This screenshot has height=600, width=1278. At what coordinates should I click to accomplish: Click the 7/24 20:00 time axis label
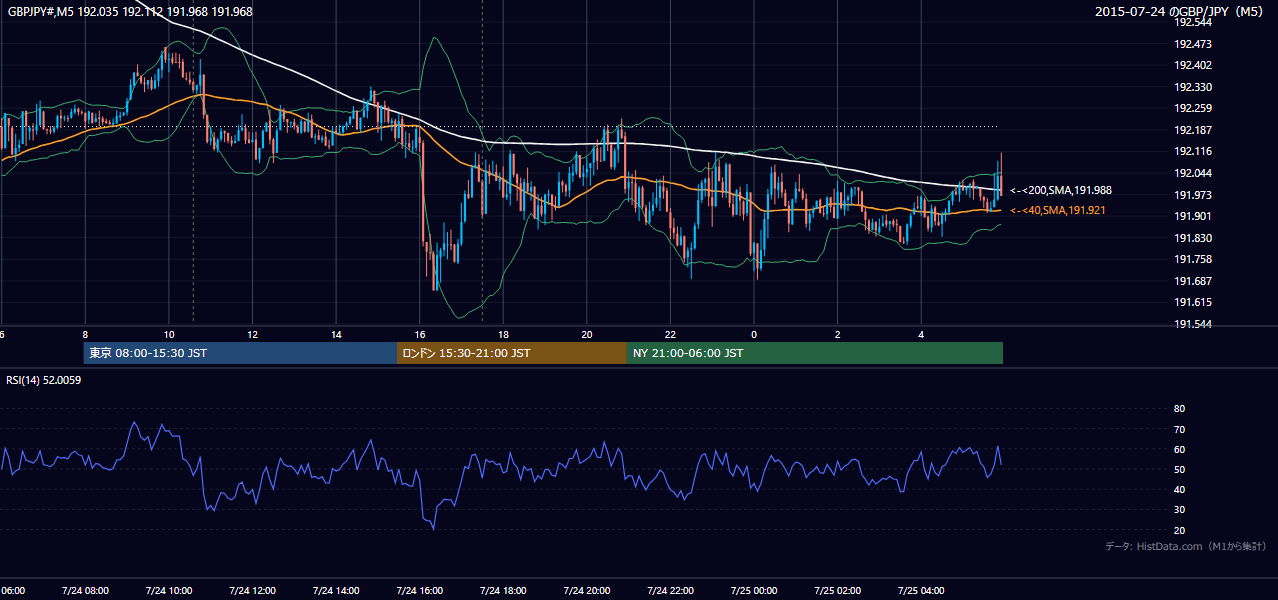tap(586, 590)
